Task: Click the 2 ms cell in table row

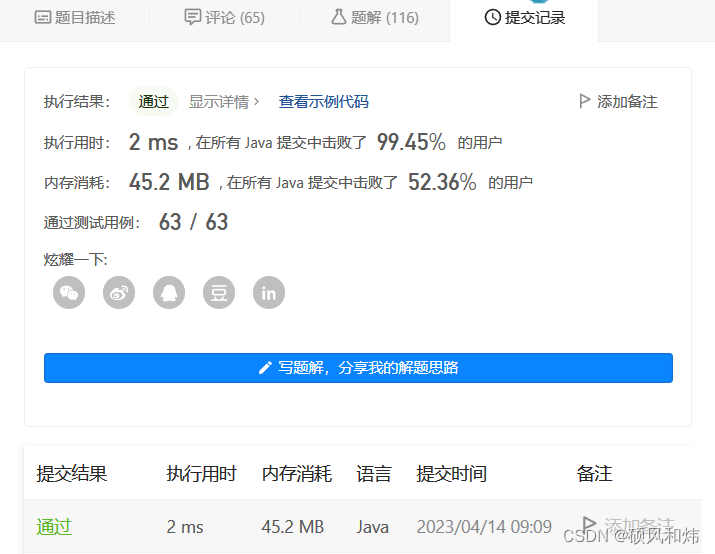Action: tap(185, 527)
